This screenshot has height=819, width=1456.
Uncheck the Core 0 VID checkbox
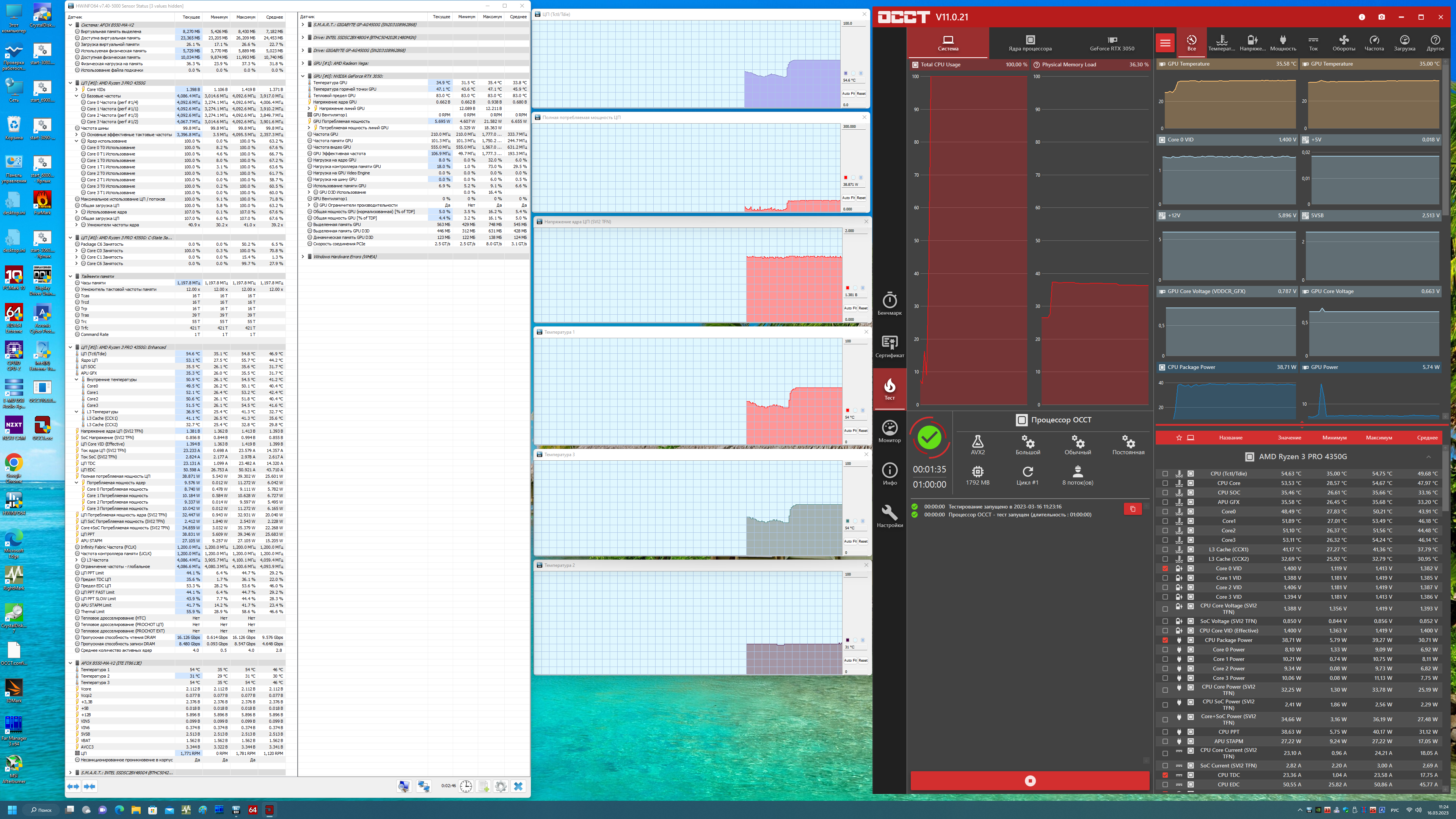1165,569
